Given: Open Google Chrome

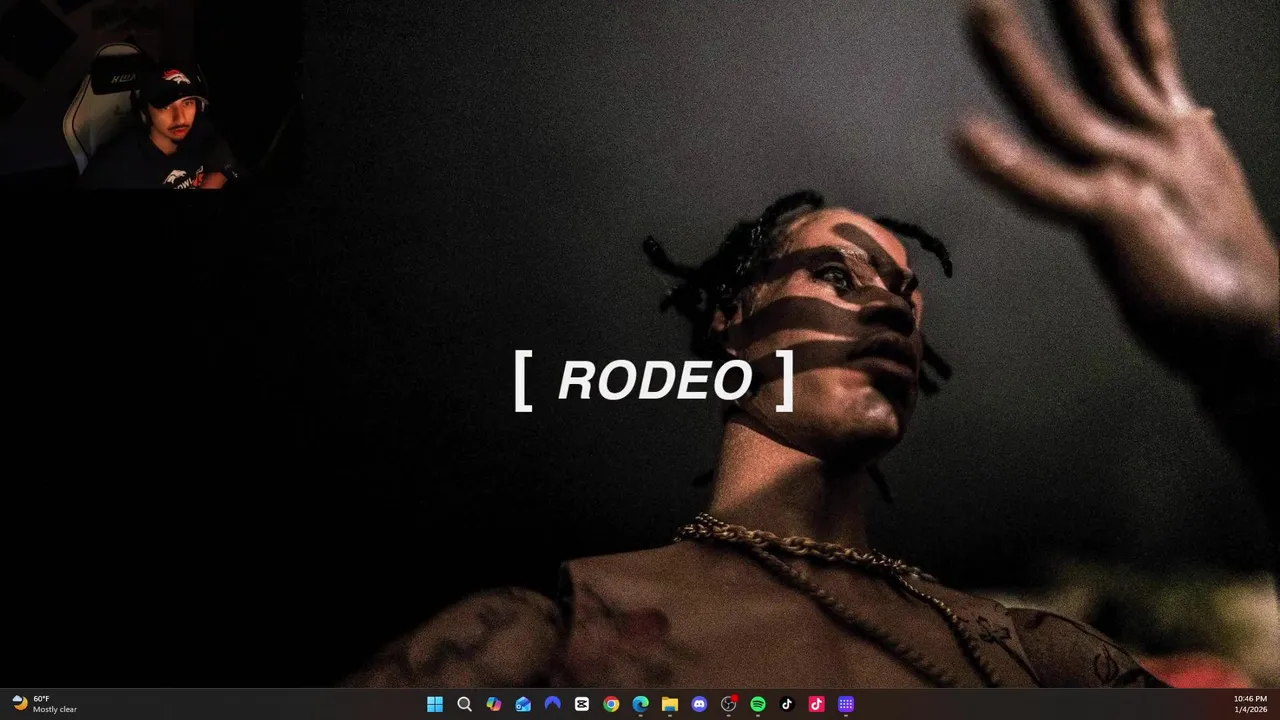Looking at the screenshot, I should coord(611,704).
